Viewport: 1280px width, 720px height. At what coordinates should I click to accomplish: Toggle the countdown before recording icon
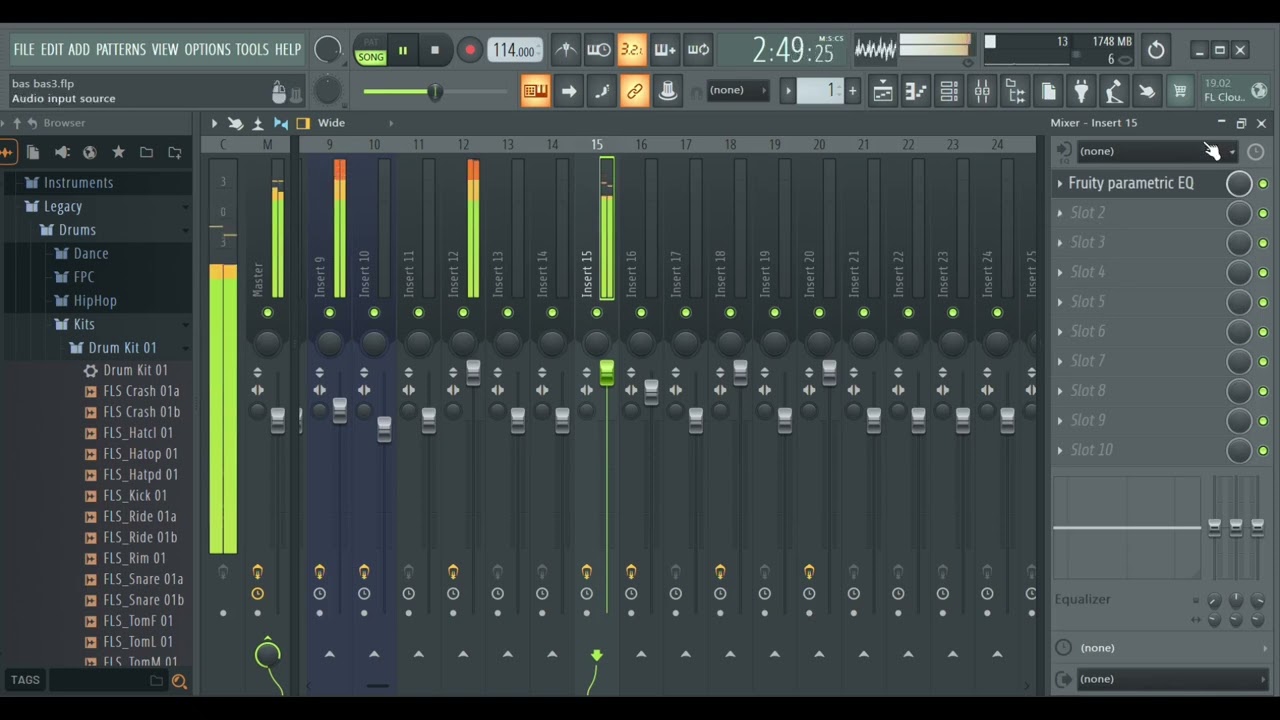(632, 50)
